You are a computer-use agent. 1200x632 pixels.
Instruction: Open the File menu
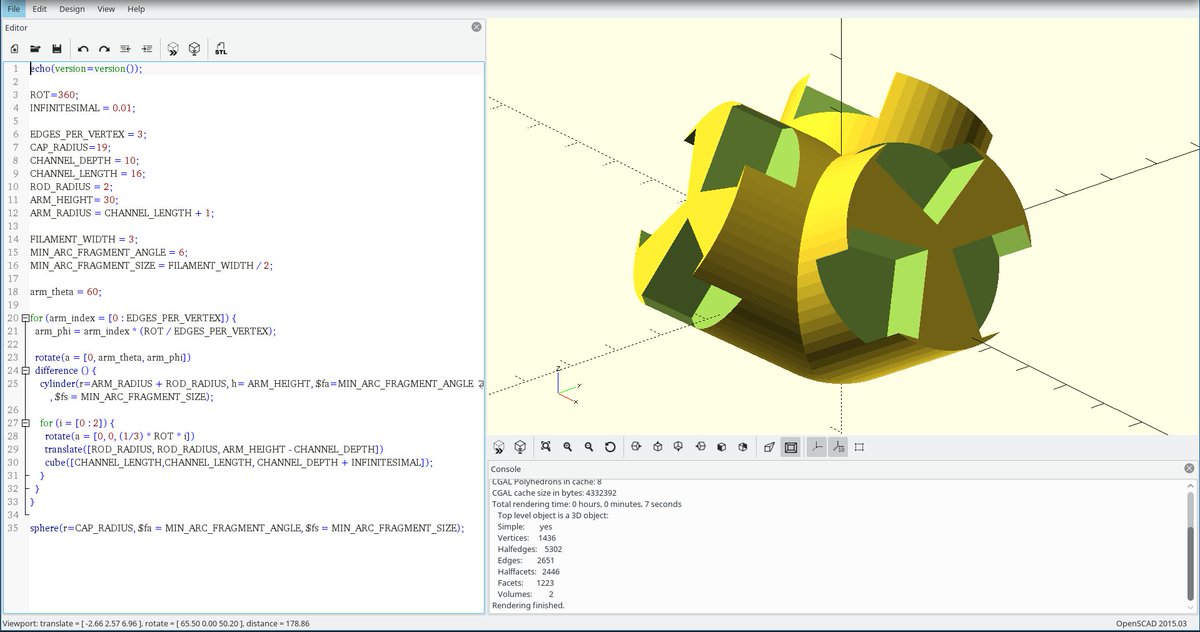click(x=14, y=9)
